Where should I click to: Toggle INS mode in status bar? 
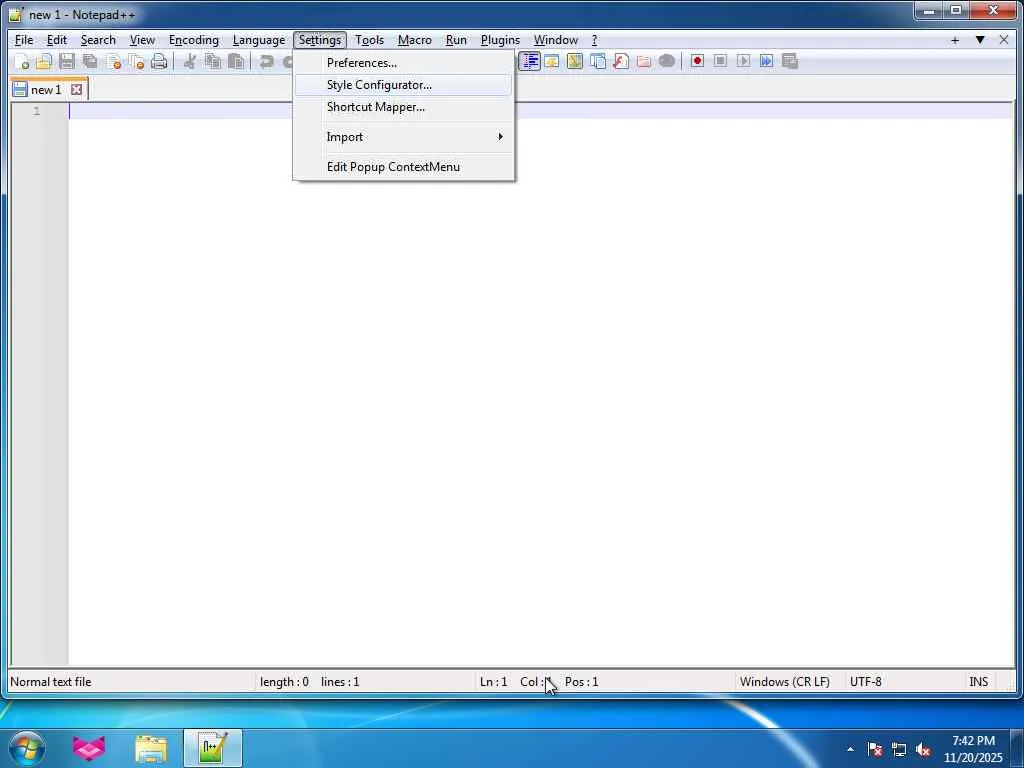[978, 682]
